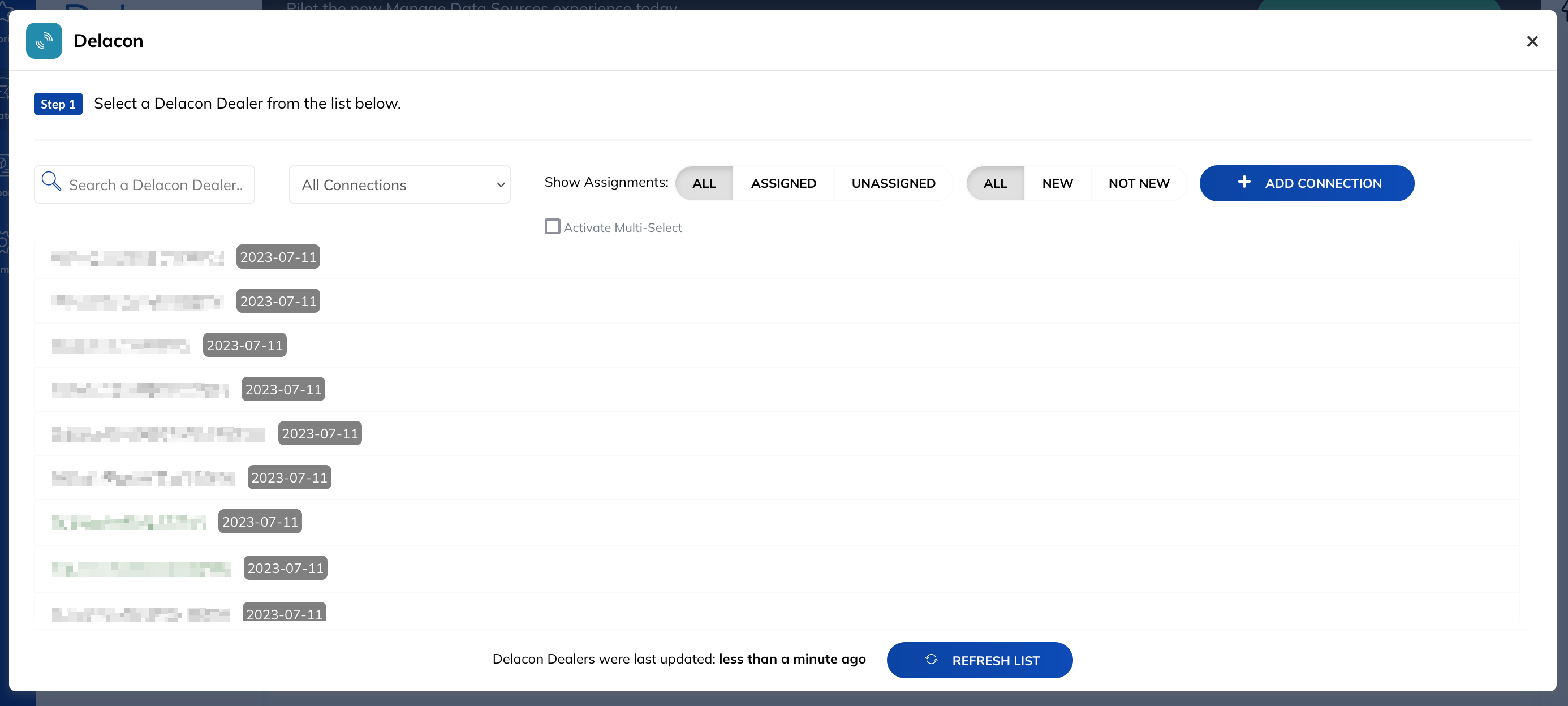Select ALL in the new-status filter

(995, 183)
